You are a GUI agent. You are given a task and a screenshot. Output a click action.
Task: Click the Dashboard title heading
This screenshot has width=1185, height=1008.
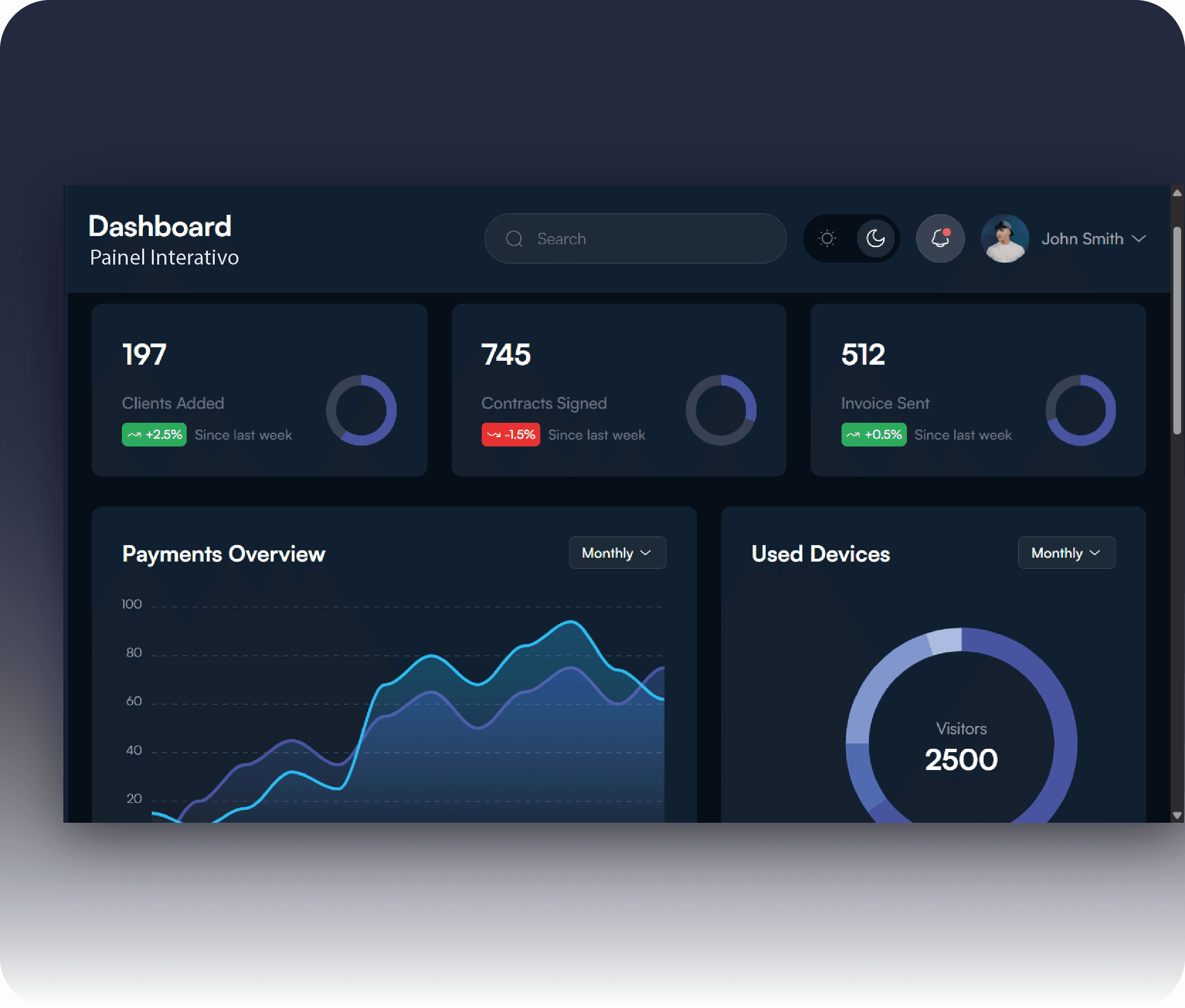point(160,226)
